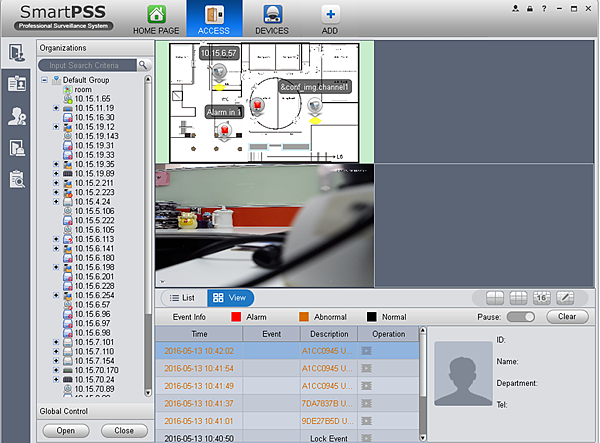
Task: Select the room map item in tree
Action: click(78, 90)
